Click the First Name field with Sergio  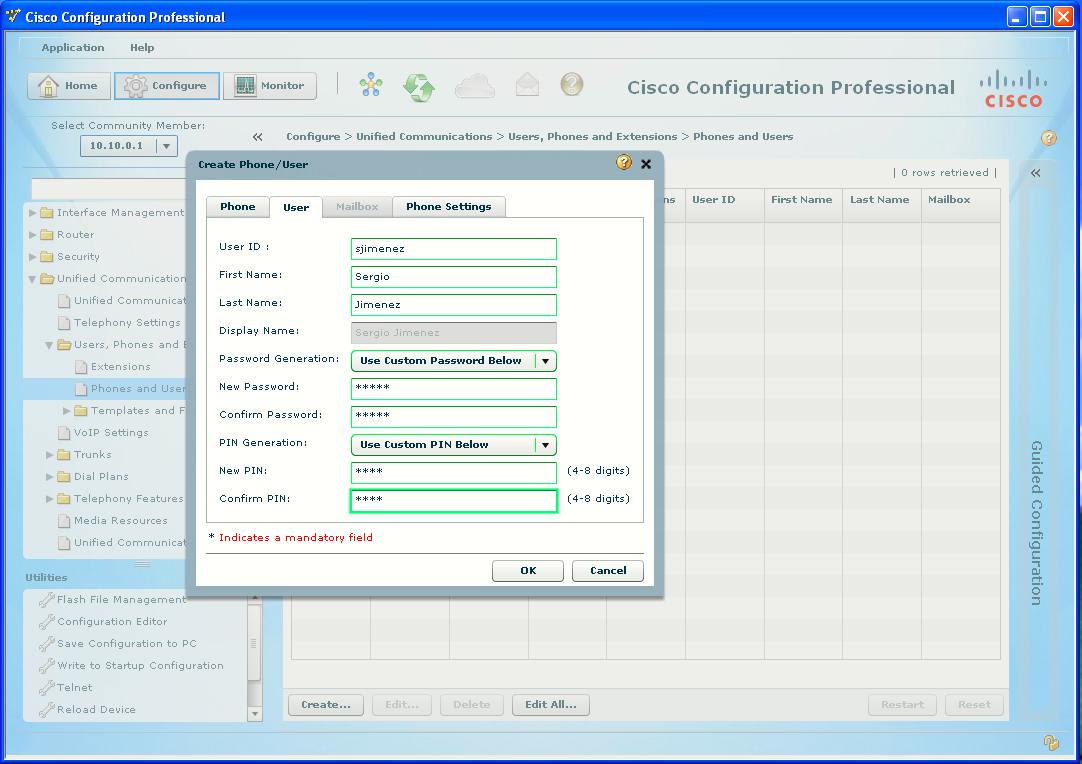453,277
